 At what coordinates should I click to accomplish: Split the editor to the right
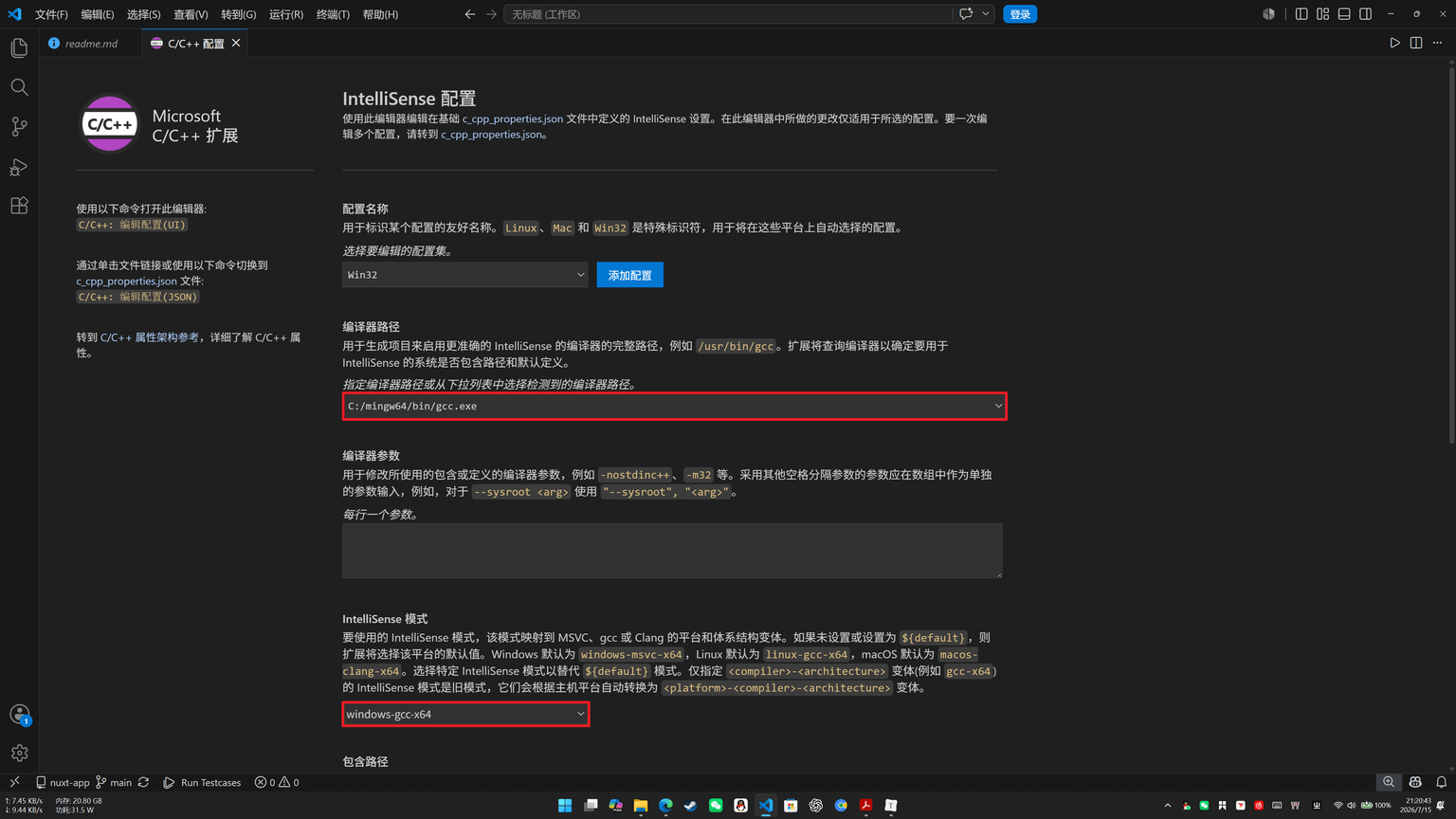(1416, 43)
